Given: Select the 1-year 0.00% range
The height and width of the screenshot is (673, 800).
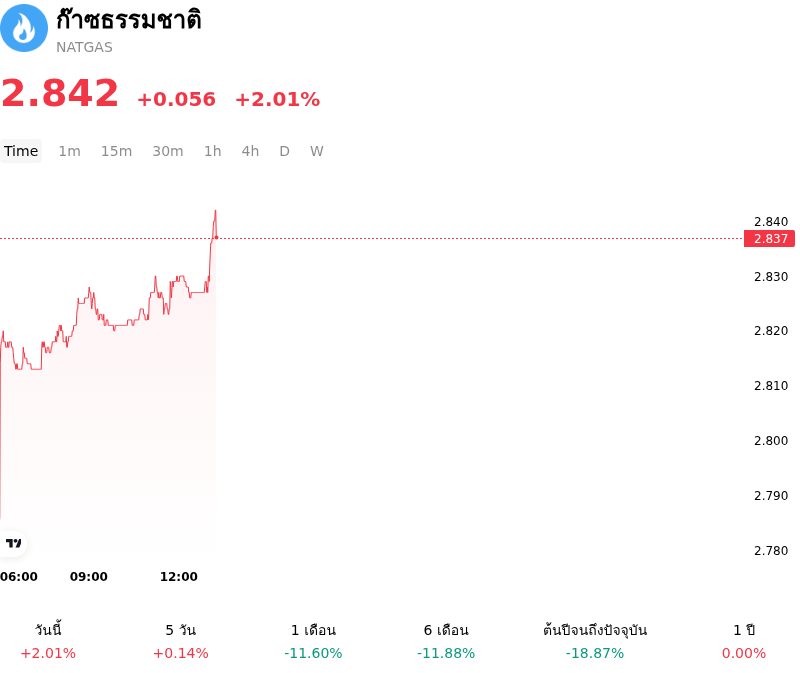Looking at the screenshot, I should pyautogui.click(x=744, y=641).
